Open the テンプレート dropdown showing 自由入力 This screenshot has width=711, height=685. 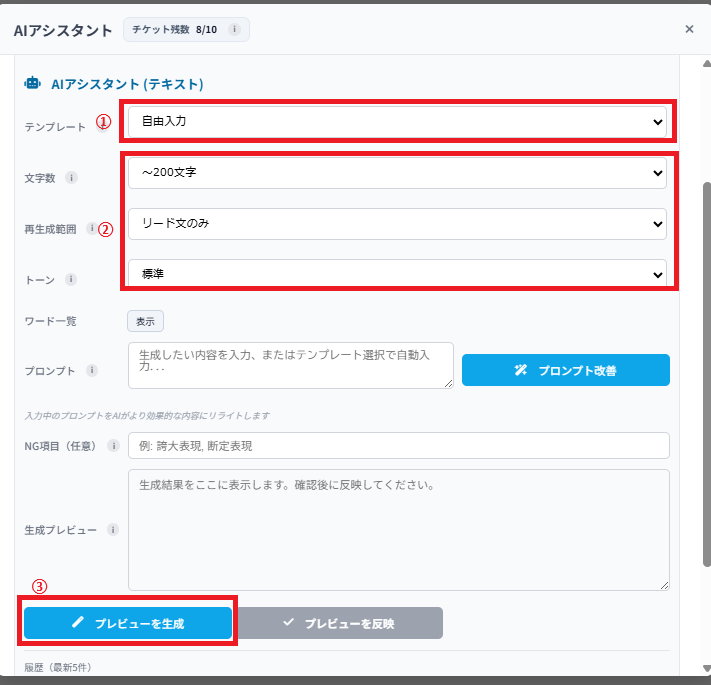point(397,121)
